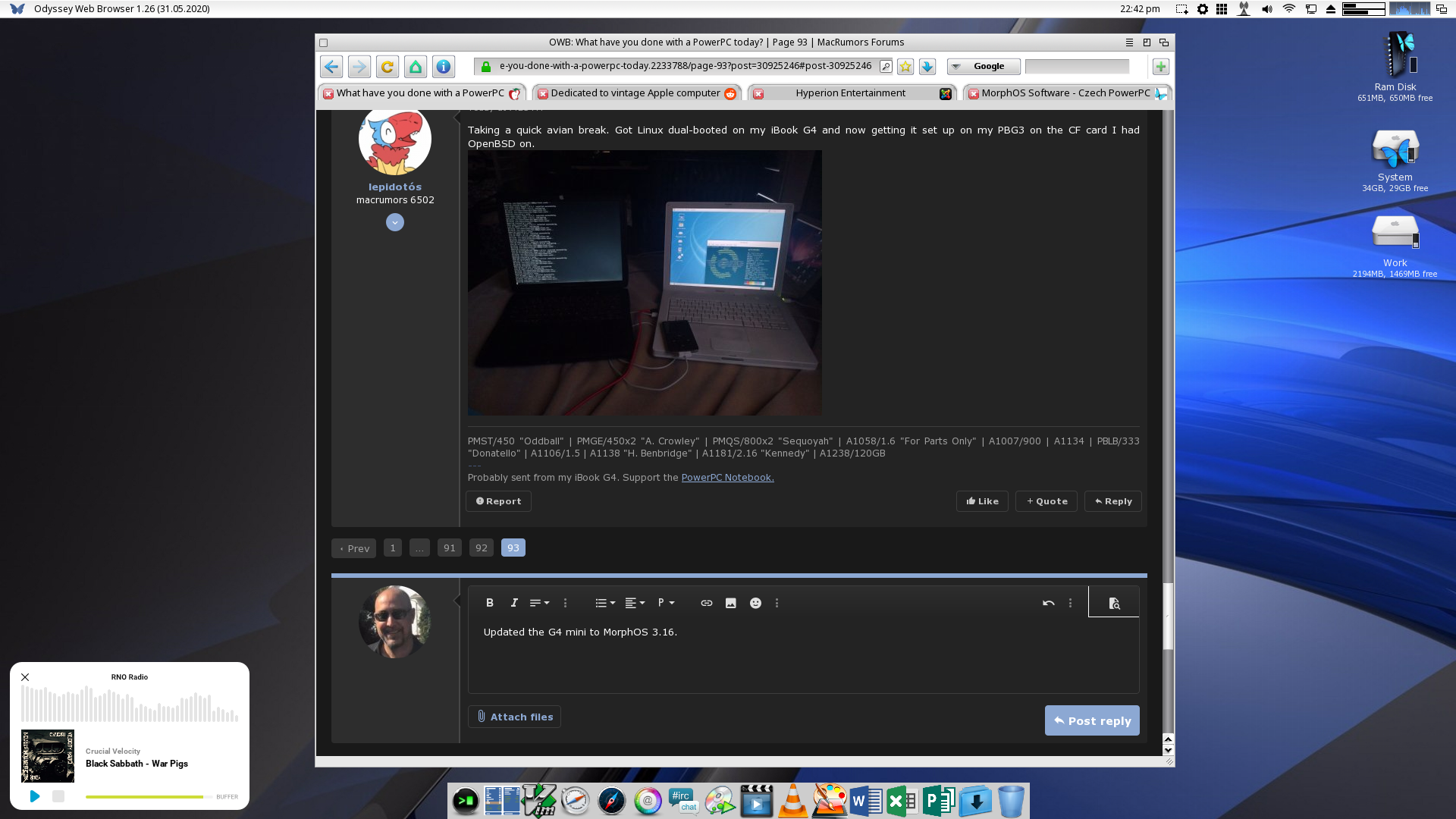Toggle bold formatting in reply editor
This screenshot has height=819, width=1456.
pos(490,603)
